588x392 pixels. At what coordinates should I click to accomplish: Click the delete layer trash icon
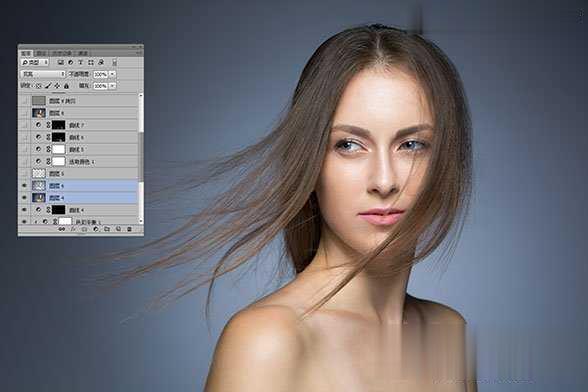(129, 229)
